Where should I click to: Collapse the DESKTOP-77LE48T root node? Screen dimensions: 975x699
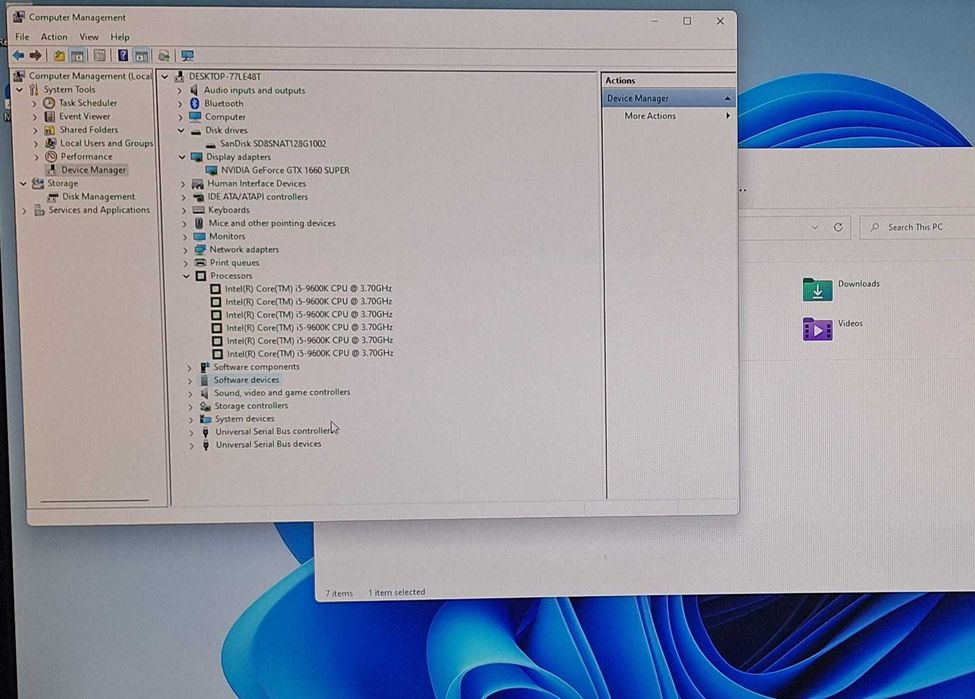click(x=165, y=76)
